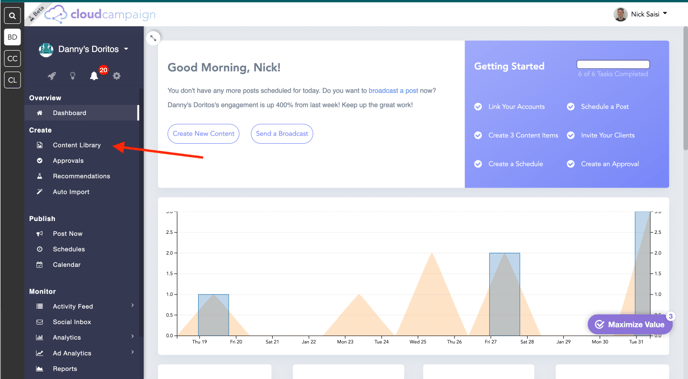Click the Ad Analytics line chart icon
The height and width of the screenshot is (379, 688).
39,353
